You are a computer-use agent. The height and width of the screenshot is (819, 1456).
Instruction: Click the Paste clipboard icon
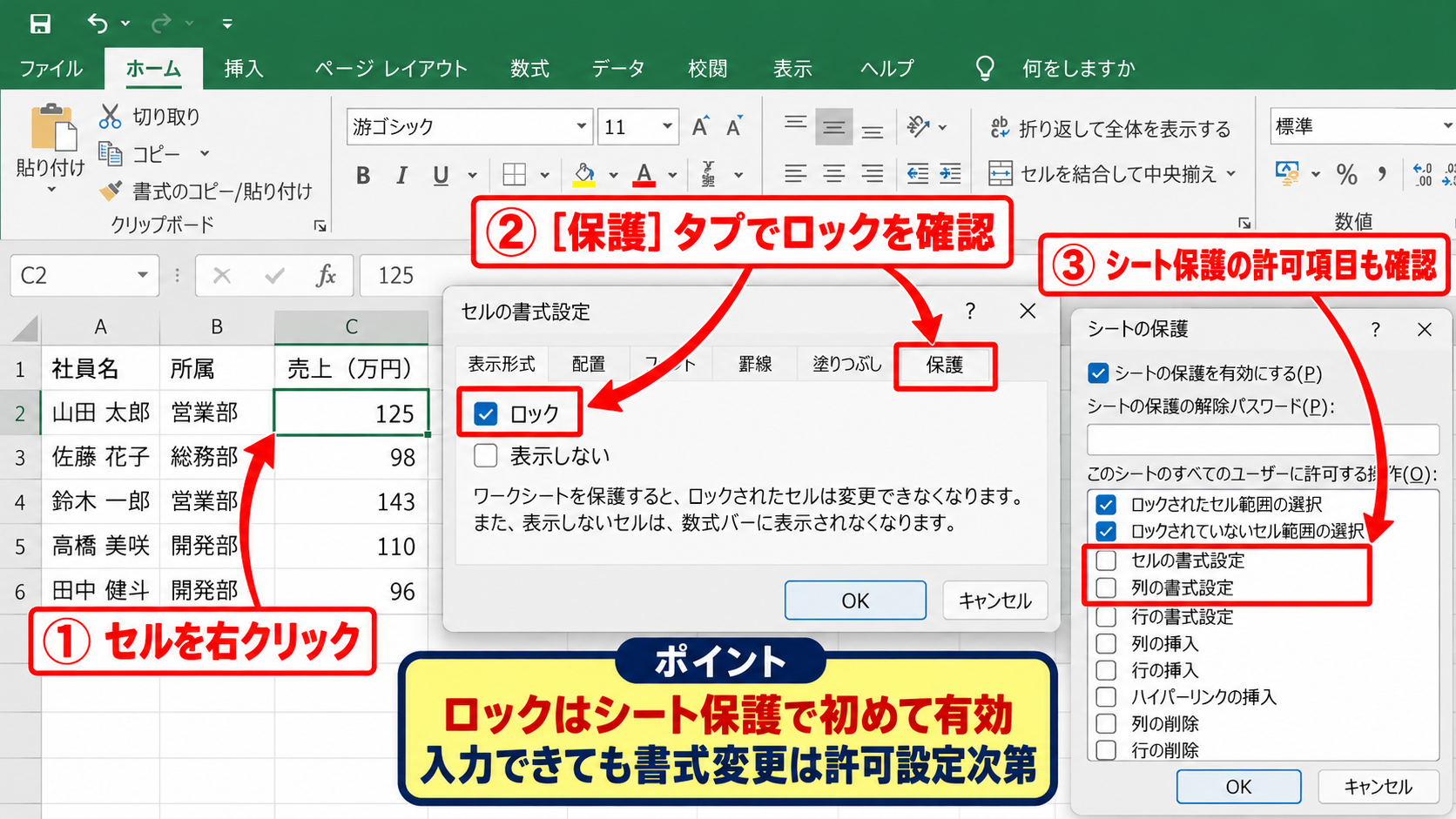coord(53,128)
